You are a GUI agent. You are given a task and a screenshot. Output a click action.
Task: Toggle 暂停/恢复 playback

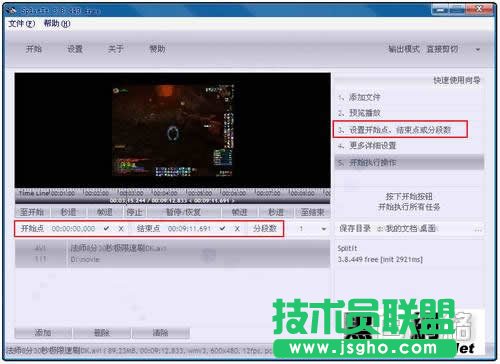tap(183, 212)
